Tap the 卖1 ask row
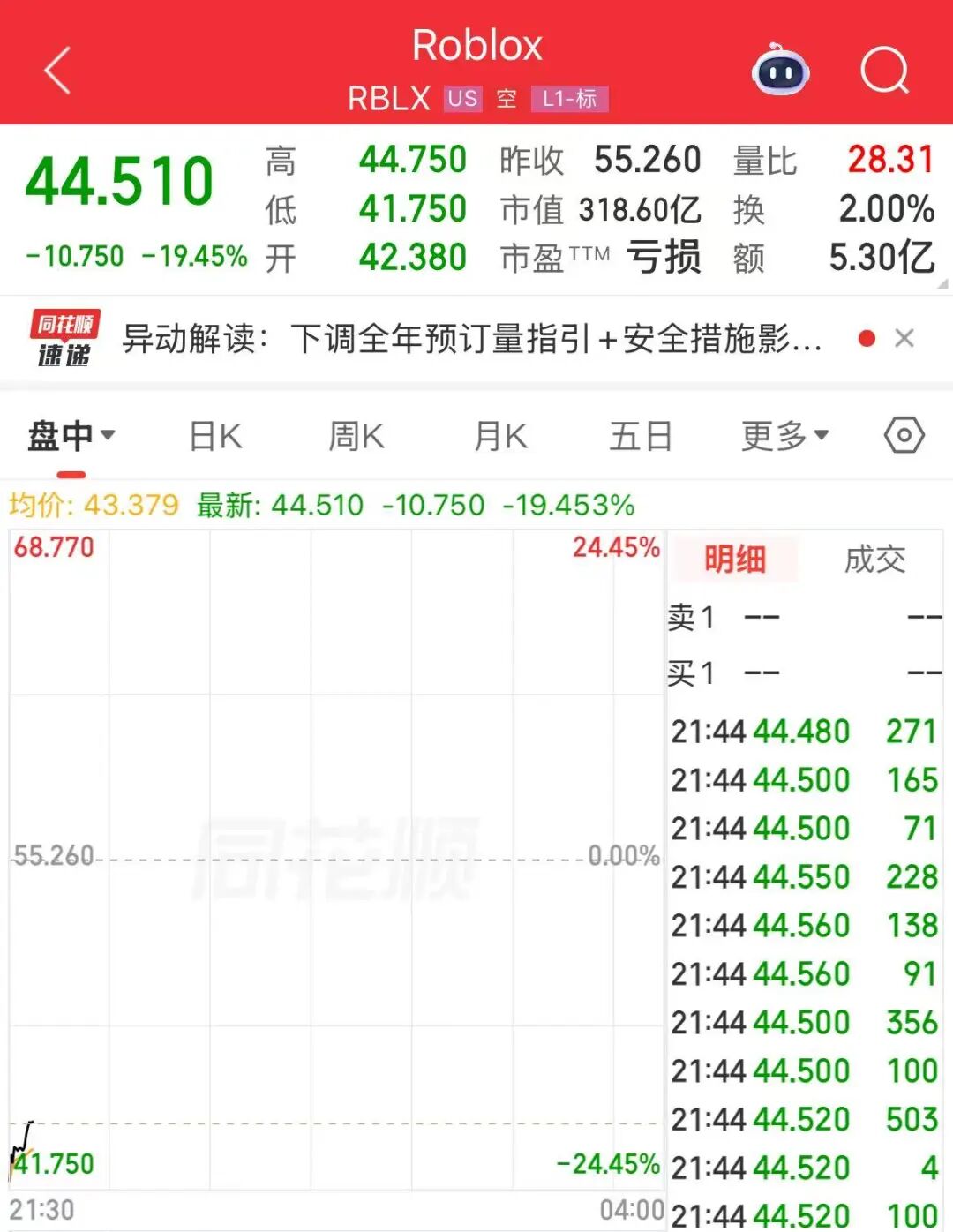This screenshot has height=1232, width=953. coord(805,617)
